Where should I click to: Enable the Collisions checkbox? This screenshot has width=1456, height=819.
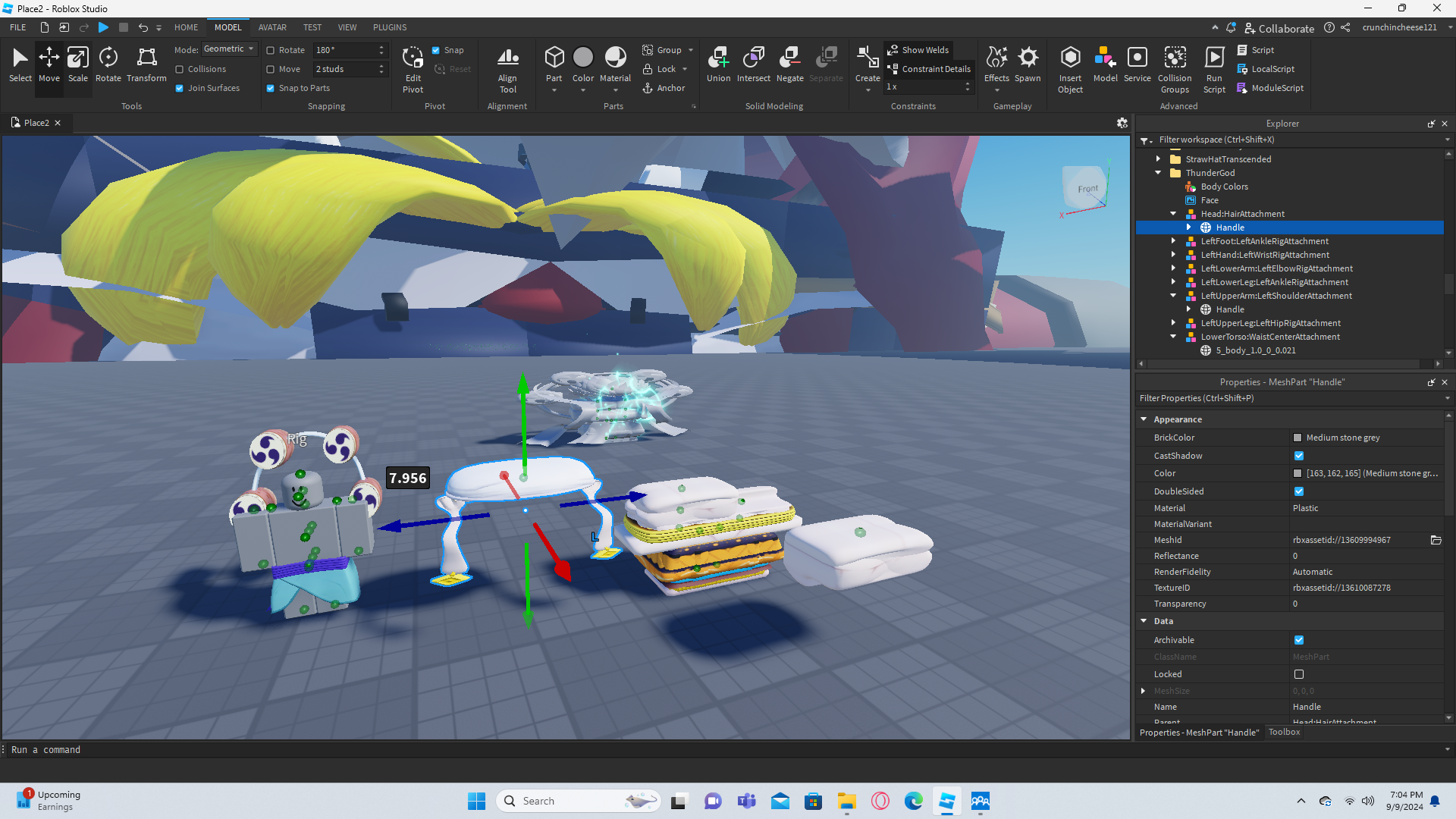180,69
